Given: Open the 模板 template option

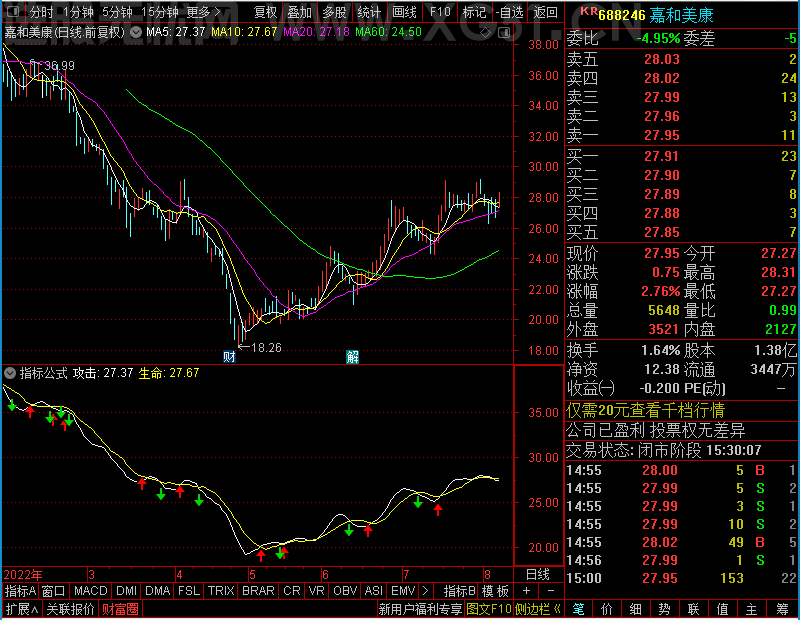Looking at the screenshot, I should point(495,591).
